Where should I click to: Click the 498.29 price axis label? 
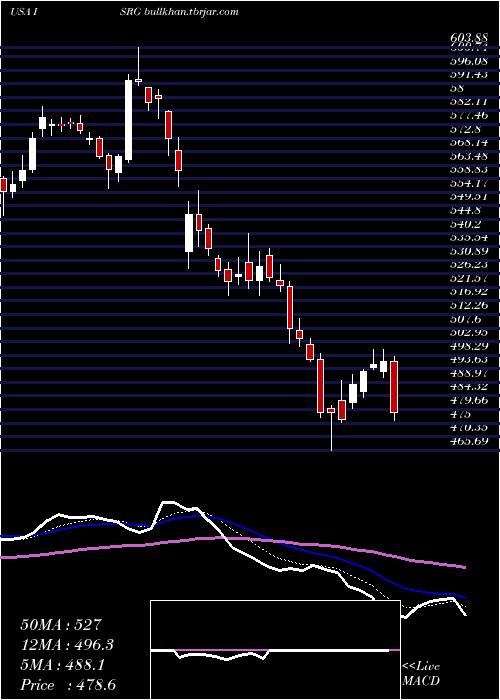(x=468, y=346)
